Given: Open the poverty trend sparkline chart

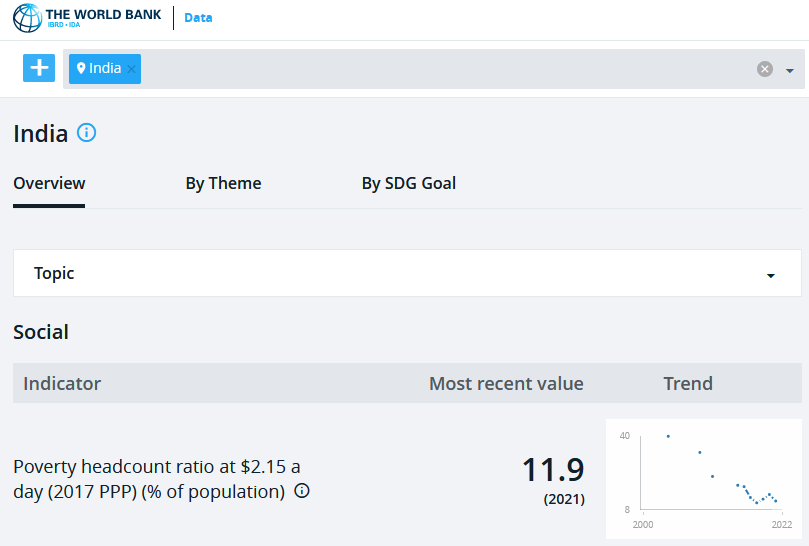Looking at the screenshot, I should [704, 479].
